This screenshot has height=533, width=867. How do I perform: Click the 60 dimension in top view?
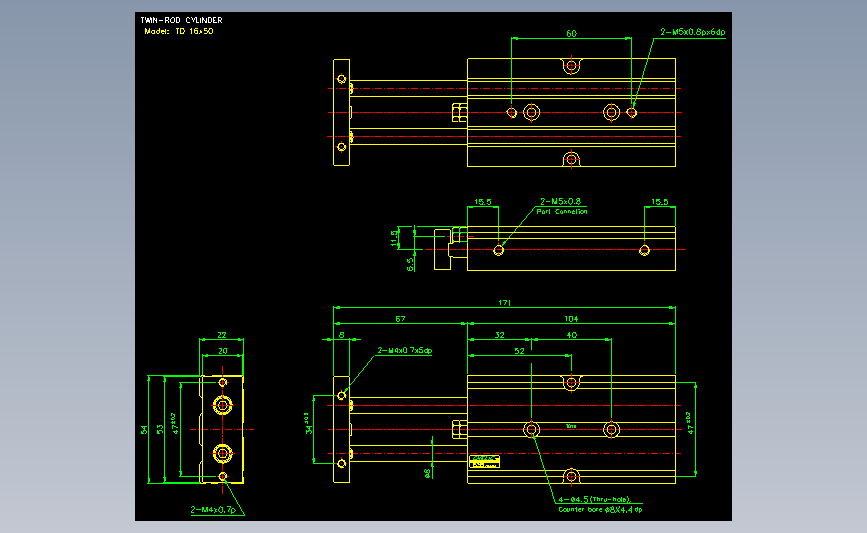coord(571,34)
